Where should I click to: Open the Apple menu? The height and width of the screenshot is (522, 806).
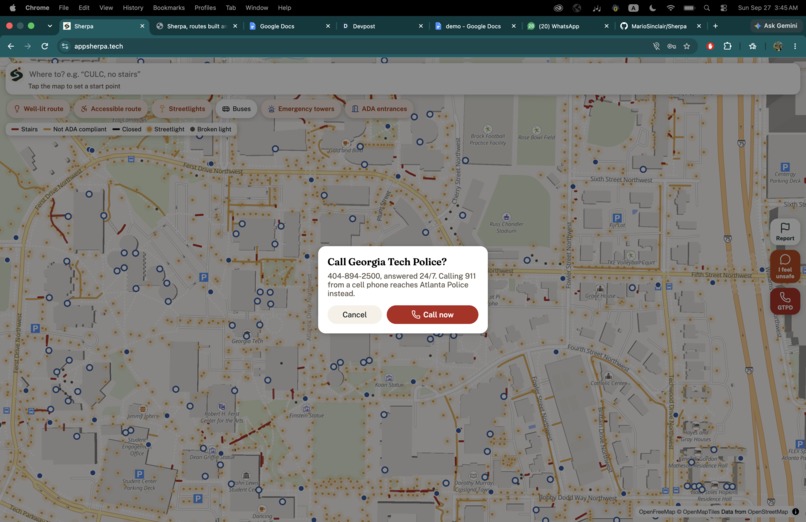point(12,8)
